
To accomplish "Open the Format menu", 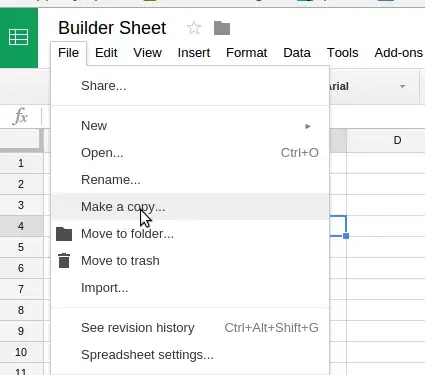I will [x=246, y=53].
